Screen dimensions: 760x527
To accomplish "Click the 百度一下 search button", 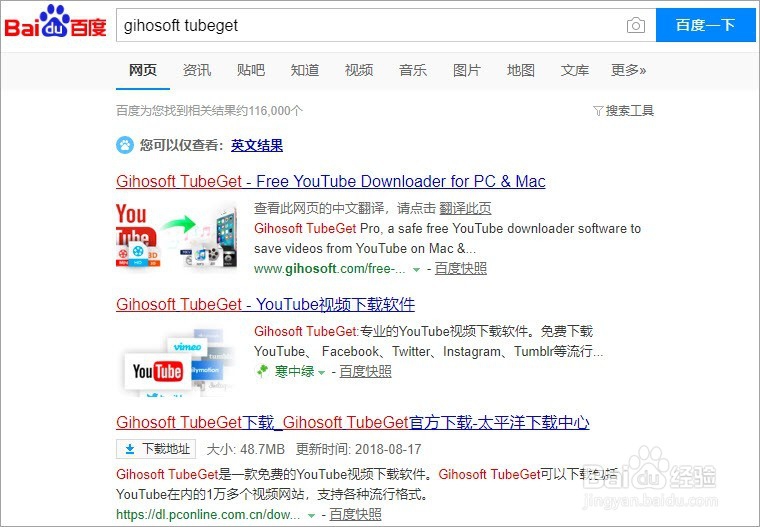I will coord(705,25).
